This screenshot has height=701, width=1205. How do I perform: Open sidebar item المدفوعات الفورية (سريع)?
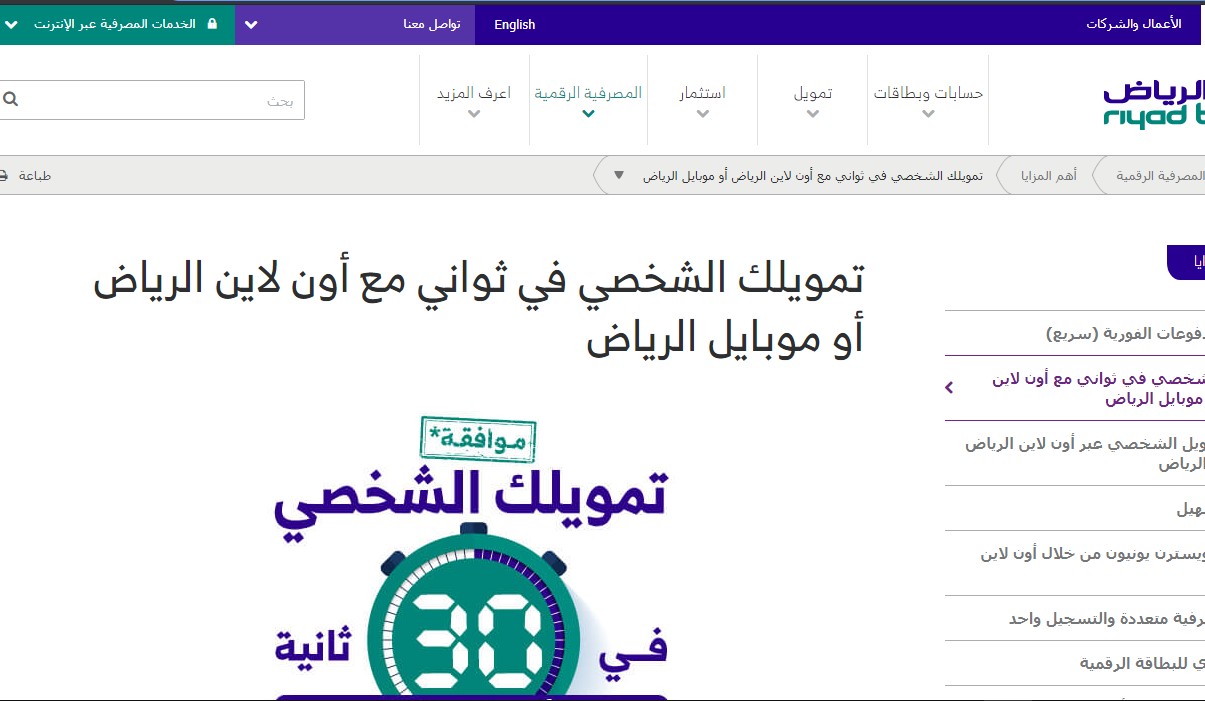click(x=1075, y=333)
